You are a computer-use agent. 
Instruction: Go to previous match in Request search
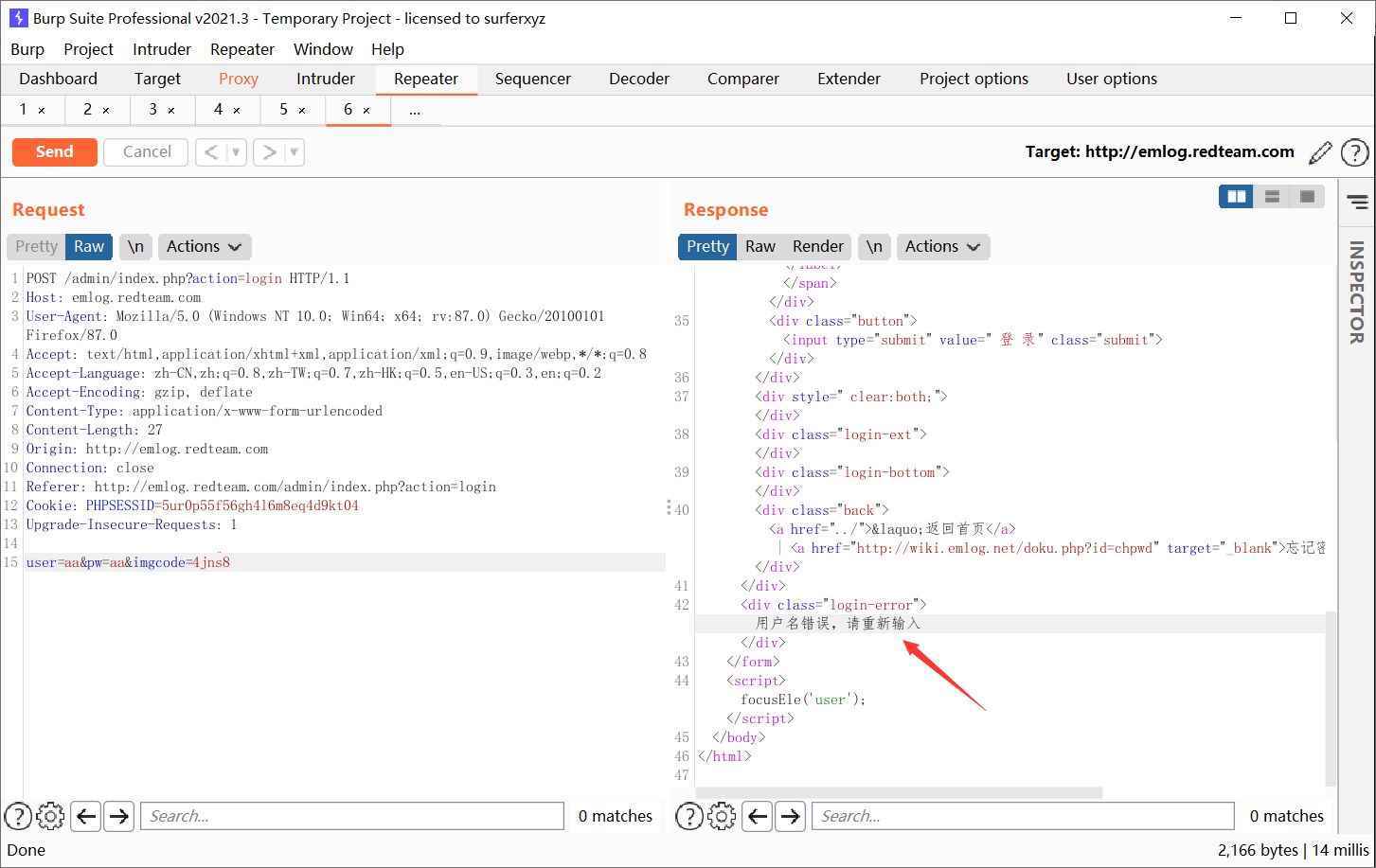tap(86, 816)
